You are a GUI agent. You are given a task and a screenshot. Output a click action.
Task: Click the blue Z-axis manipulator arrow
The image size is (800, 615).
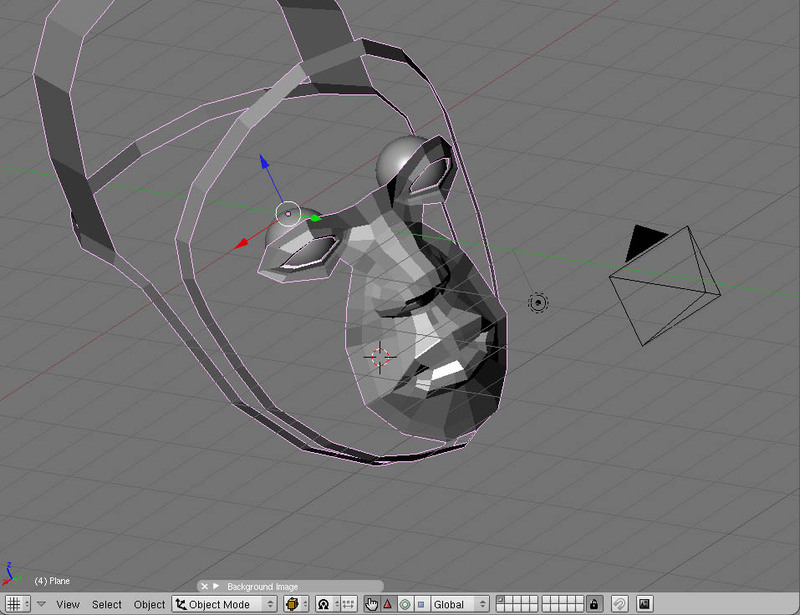coord(264,161)
